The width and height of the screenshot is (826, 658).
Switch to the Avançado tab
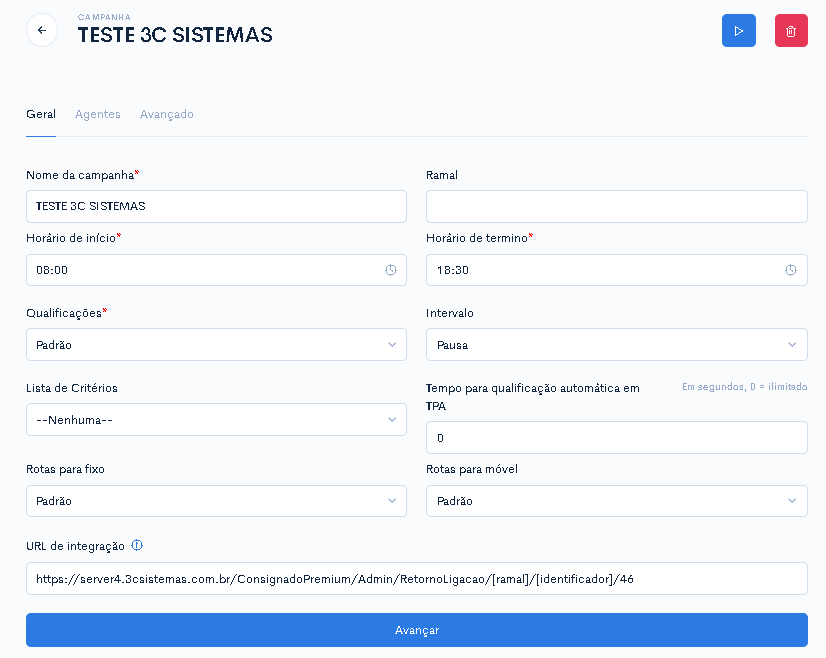pyautogui.click(x=166, y=114)
